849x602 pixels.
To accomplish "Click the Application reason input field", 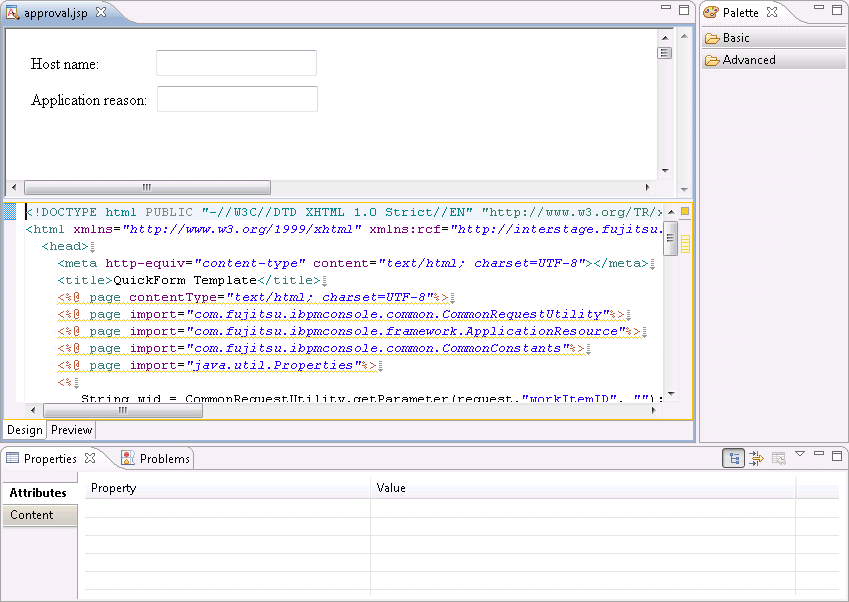I will (x=237, y=99).
